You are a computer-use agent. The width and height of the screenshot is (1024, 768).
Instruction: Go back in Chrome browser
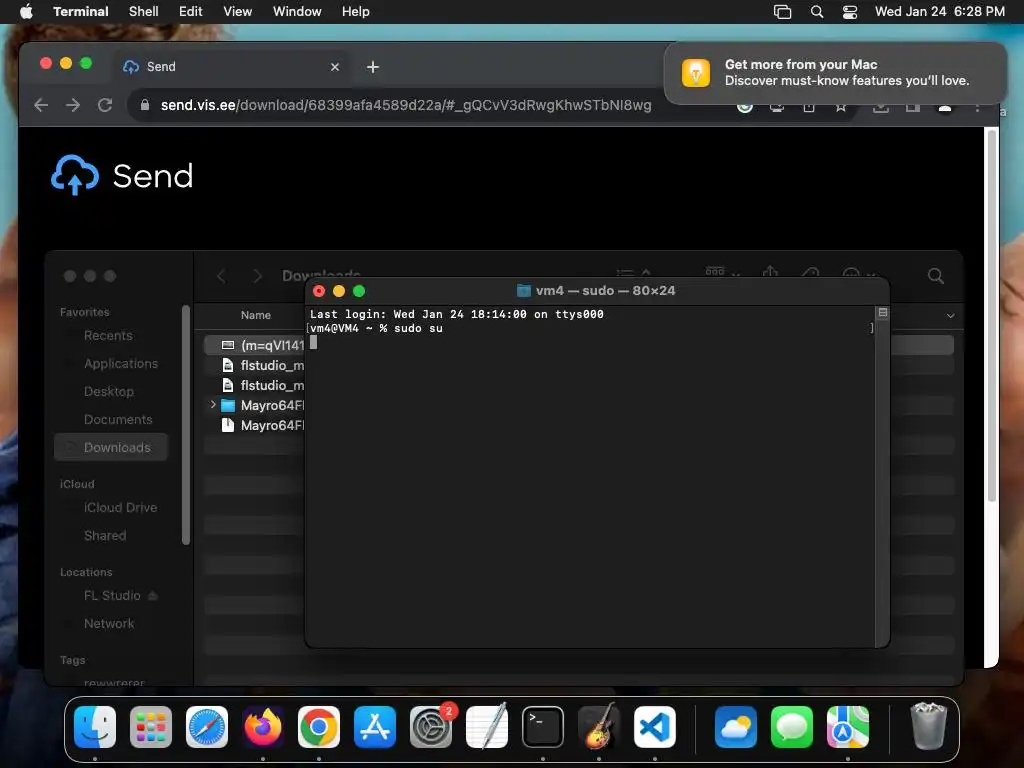pyautogui.click(x=40, y=105)
